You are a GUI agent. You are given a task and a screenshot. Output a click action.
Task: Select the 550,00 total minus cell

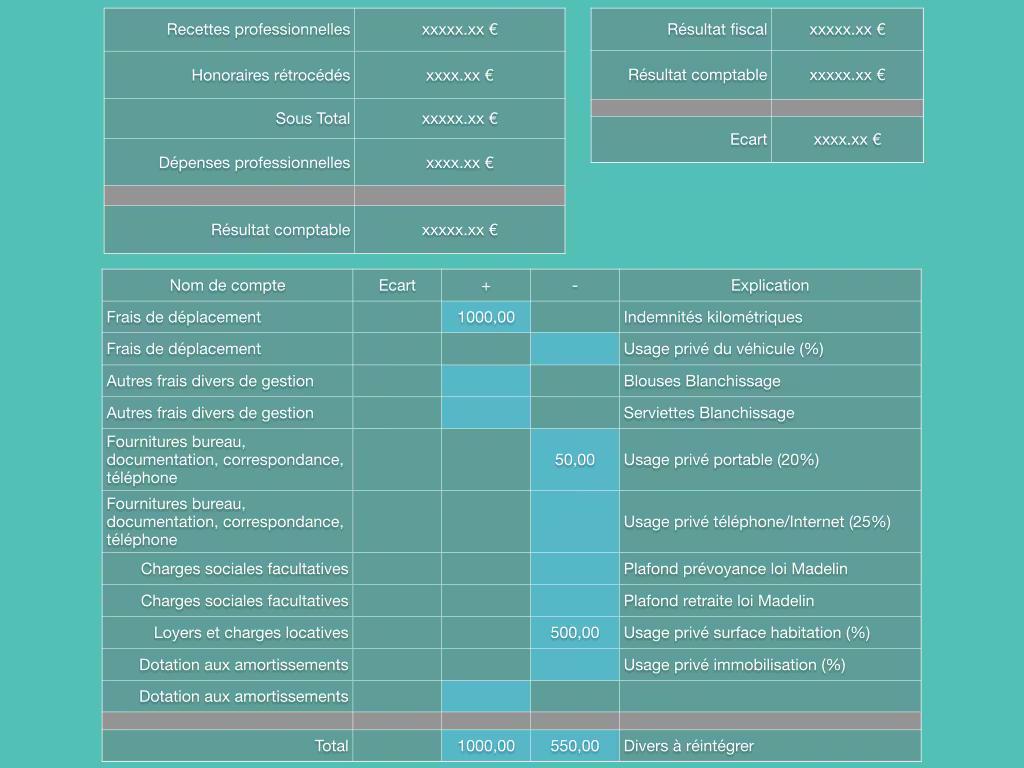[x=575, y=746]
